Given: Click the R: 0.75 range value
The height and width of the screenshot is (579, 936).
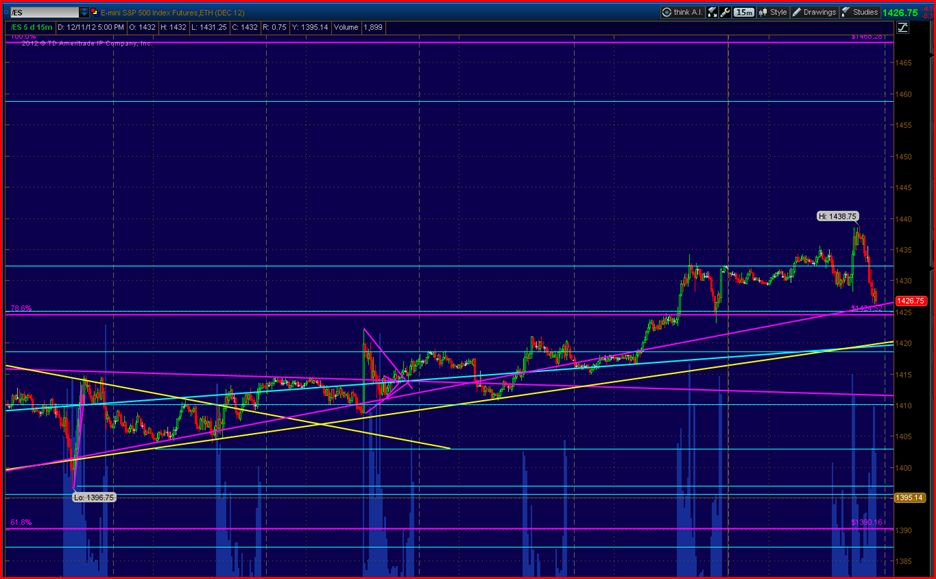Looking at the screenshot, I should click(276, 27).
